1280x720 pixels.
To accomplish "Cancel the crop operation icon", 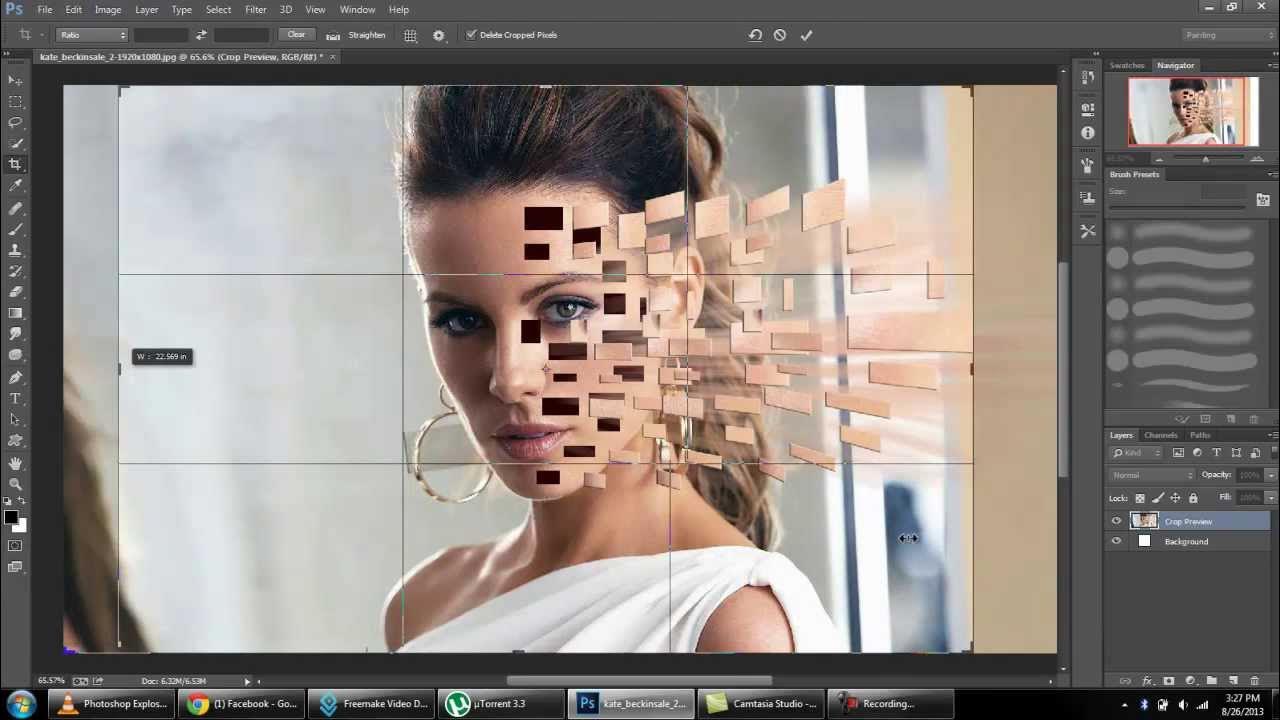I will point(780,35).
